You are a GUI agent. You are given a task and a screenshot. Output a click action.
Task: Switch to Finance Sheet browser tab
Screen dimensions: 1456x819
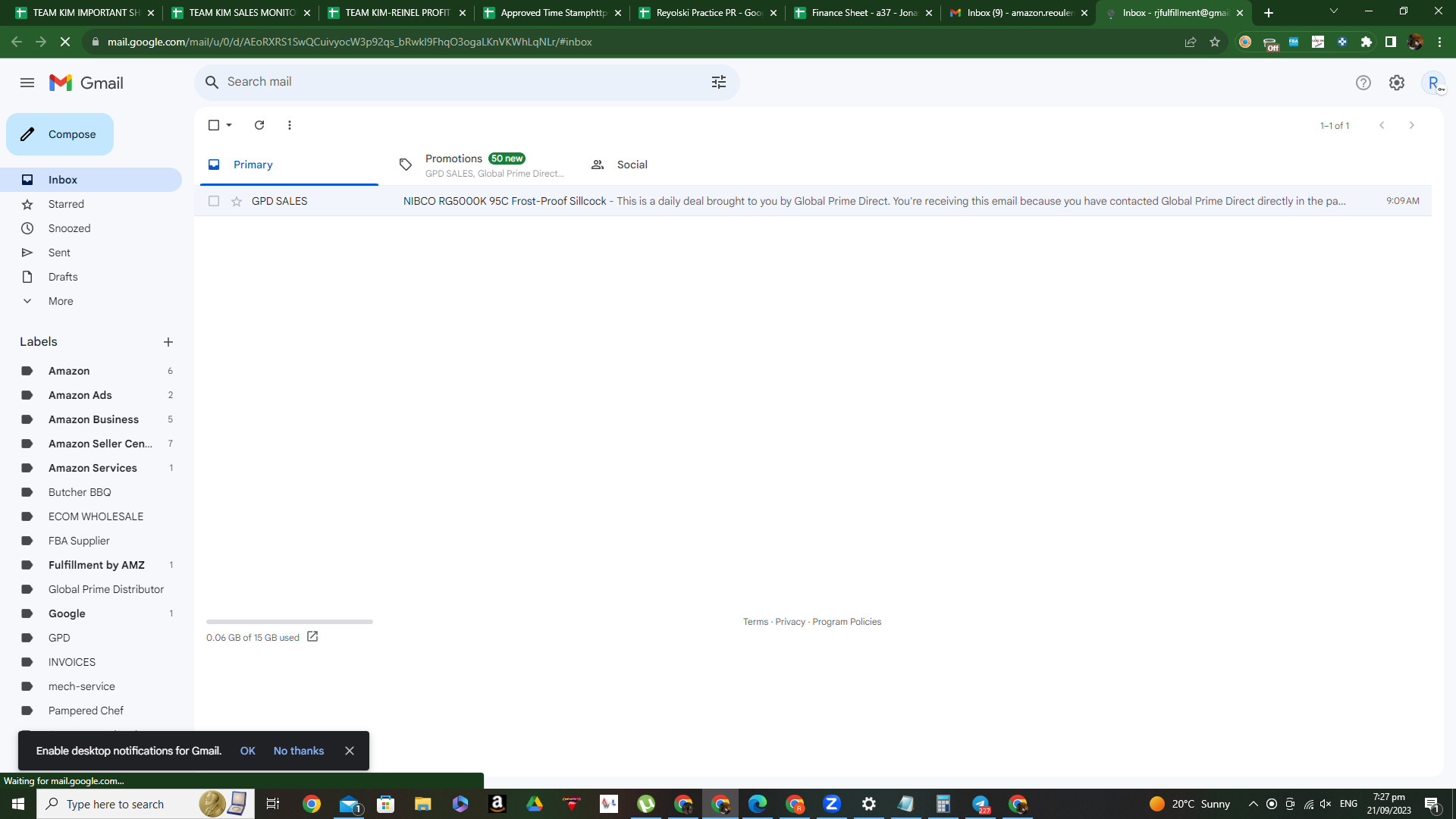[x=862, y=13]
